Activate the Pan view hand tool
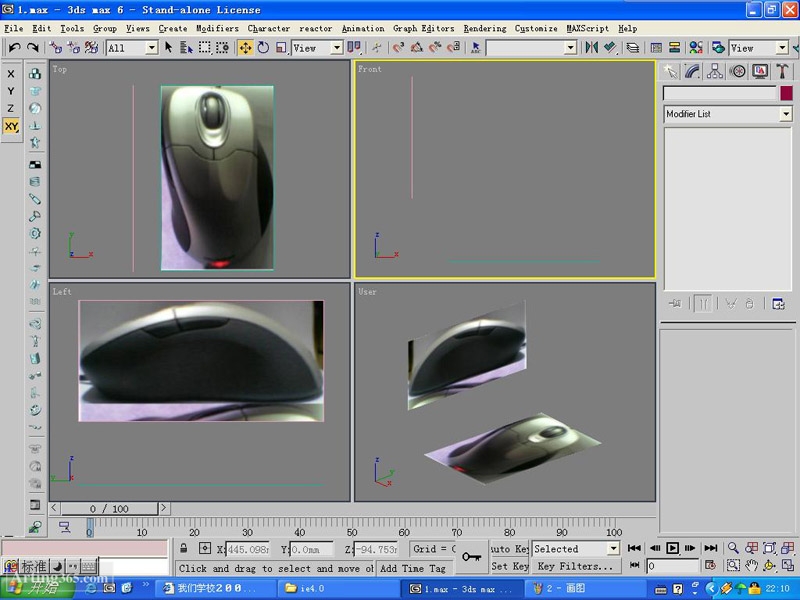 [752, 567]
